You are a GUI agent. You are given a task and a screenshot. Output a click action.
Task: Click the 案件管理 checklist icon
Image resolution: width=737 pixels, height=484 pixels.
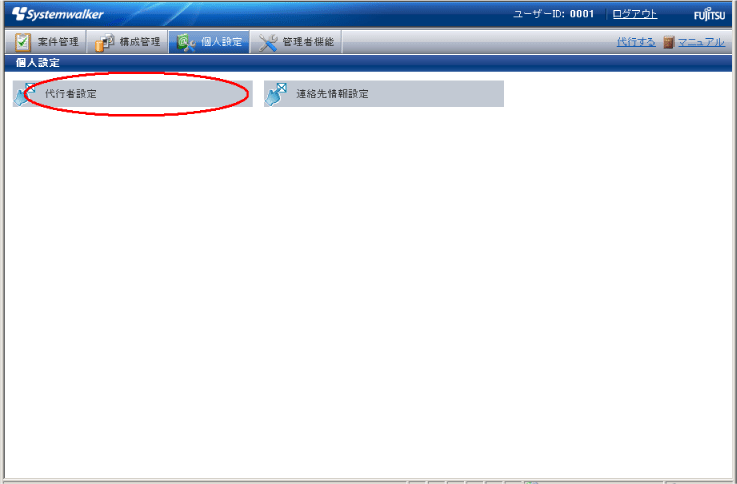pyautogui.click(x=22, y=42)
